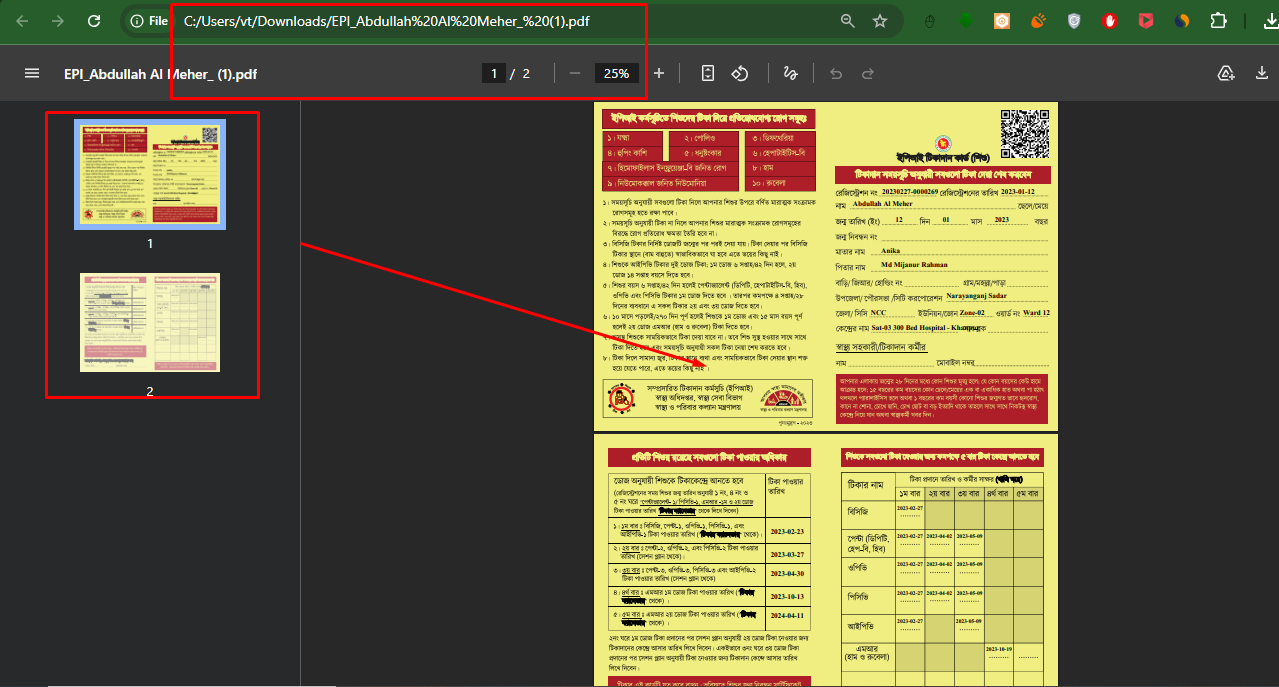Click the forward navigation arrow

tap(57, 19)
